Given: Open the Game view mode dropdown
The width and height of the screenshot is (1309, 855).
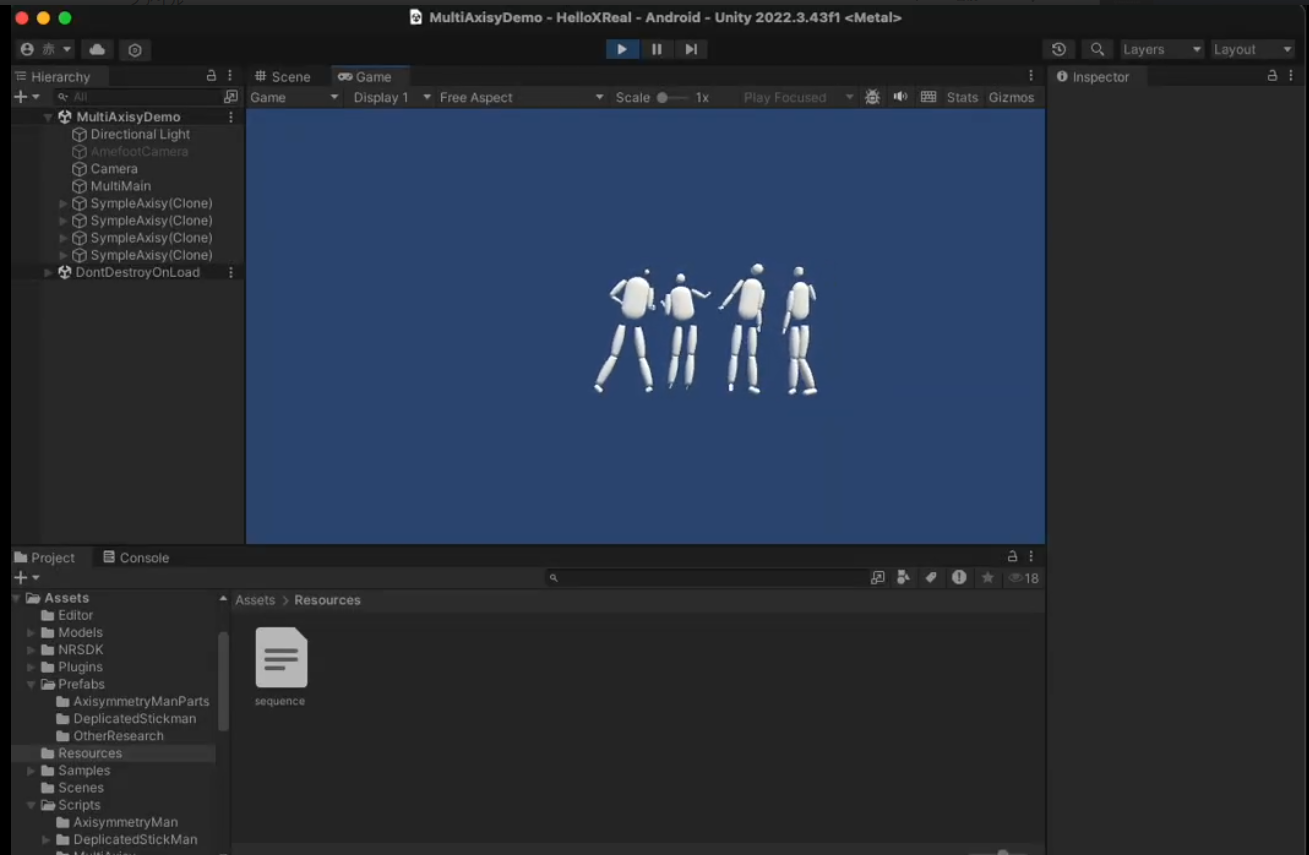Looking at the screenshot, I should coord(294,97).
